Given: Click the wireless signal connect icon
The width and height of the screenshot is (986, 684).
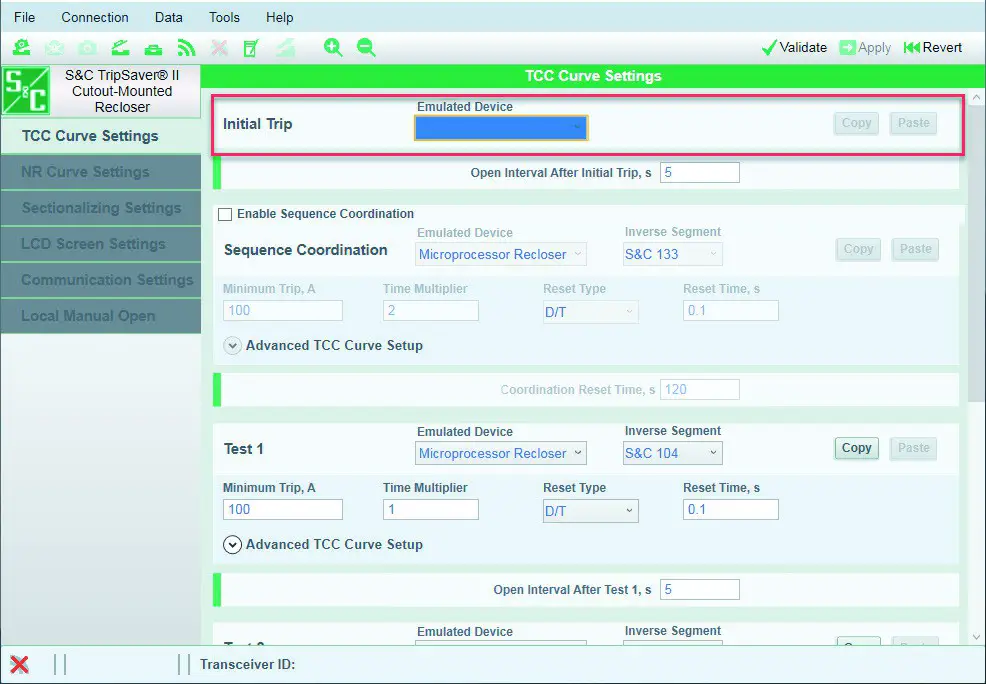Looking at the screenshot, I should click(186, 48).
